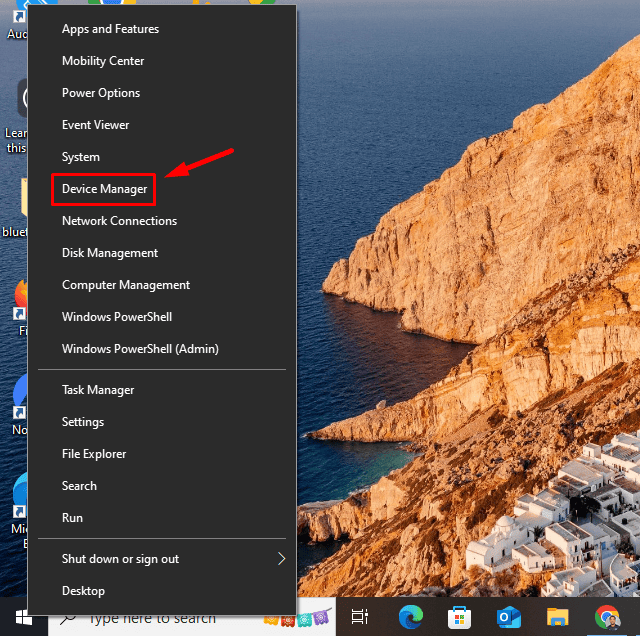Choose System from the menu
Viewport: 640px width, 636px height.
(x=162, y=157)
